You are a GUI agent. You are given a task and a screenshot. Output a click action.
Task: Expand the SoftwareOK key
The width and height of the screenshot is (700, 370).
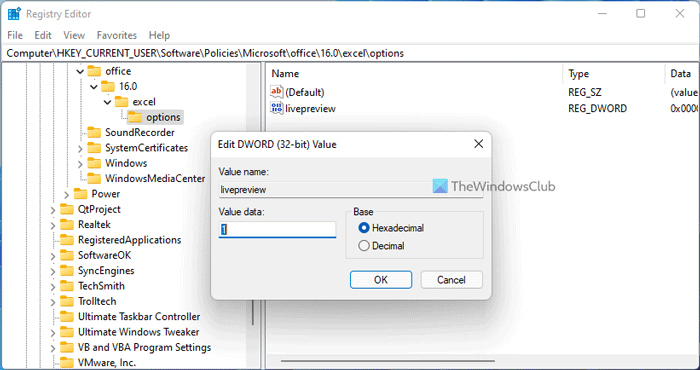pos(53,256)
